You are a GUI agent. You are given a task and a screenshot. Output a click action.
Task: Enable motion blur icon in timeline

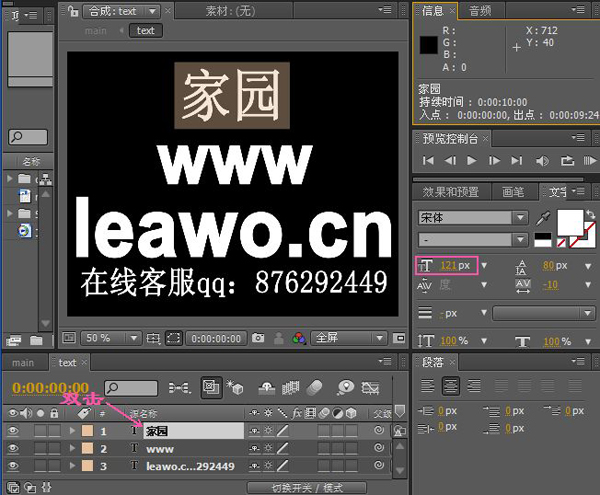(315, 388)
